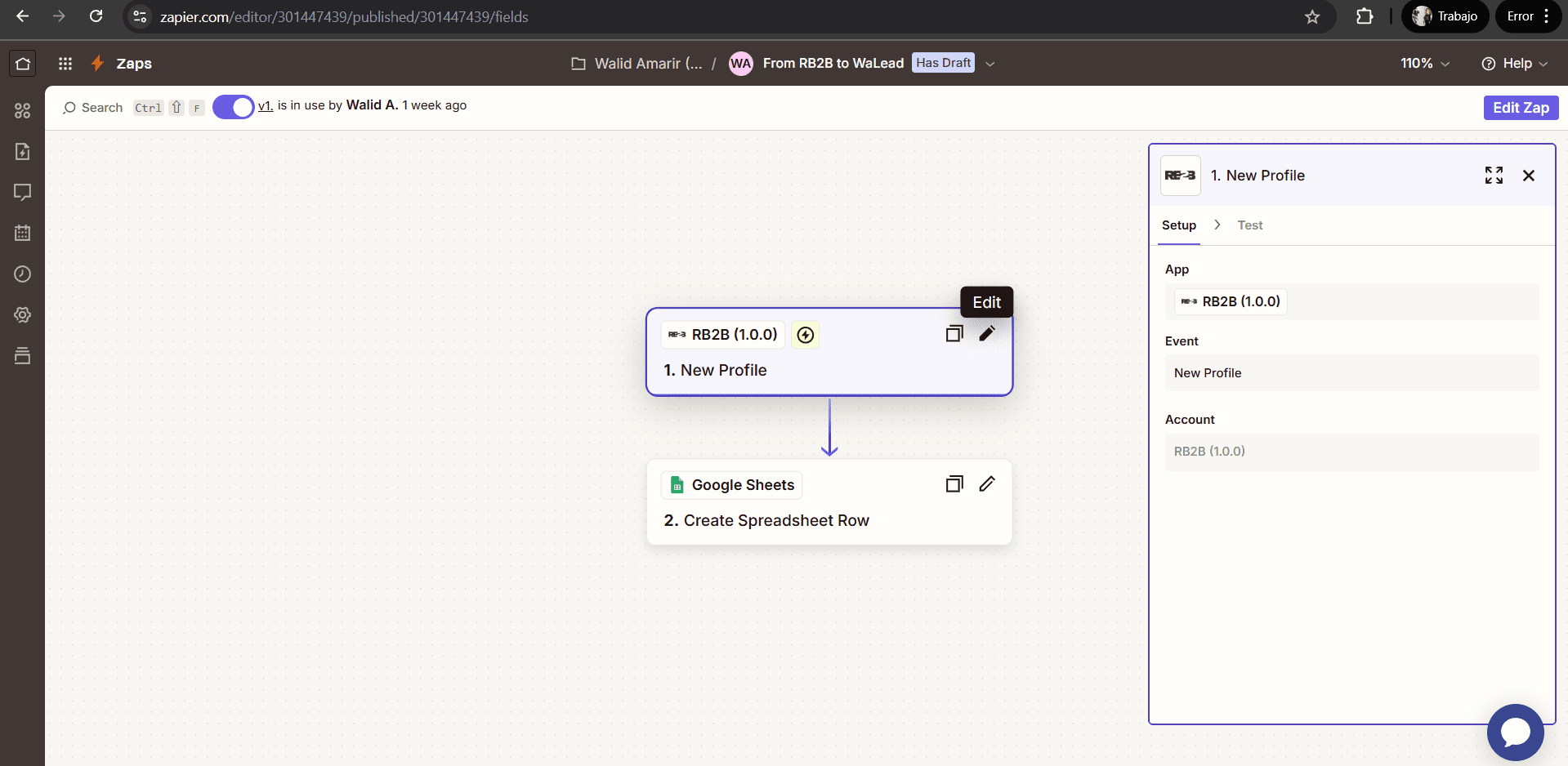Open the Search box in the editor toolbar
The height and width of the screenshot is (766, 1568).
click(133, 108)
